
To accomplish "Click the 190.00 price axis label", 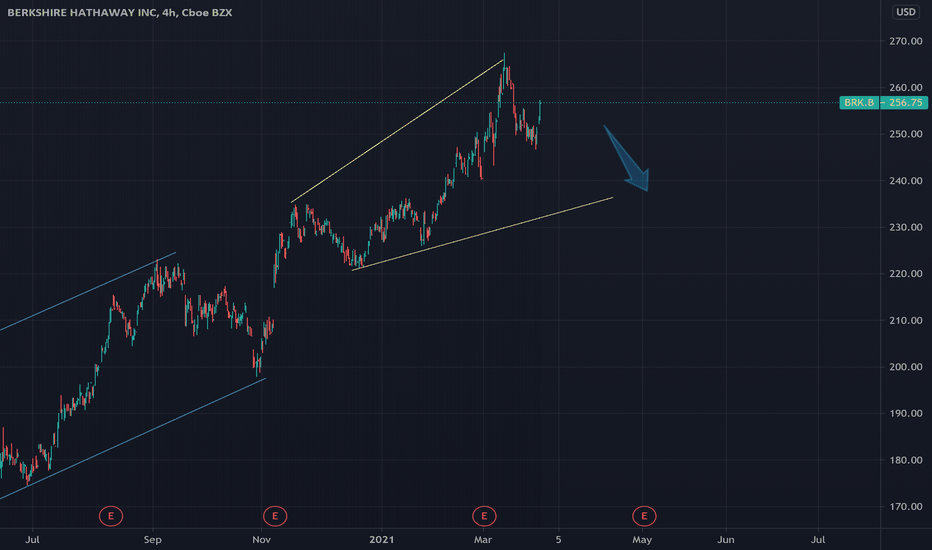I will click(905, 413).
